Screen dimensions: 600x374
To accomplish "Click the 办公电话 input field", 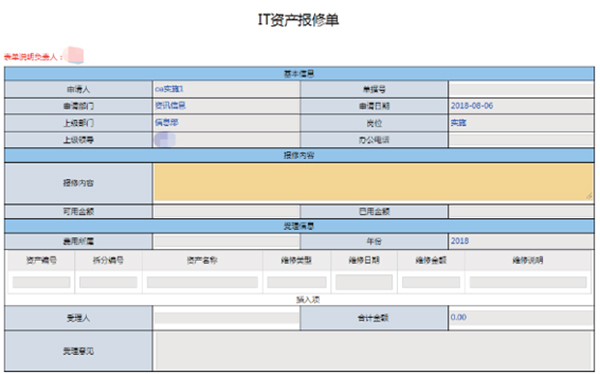I will [x=521, y=140].
